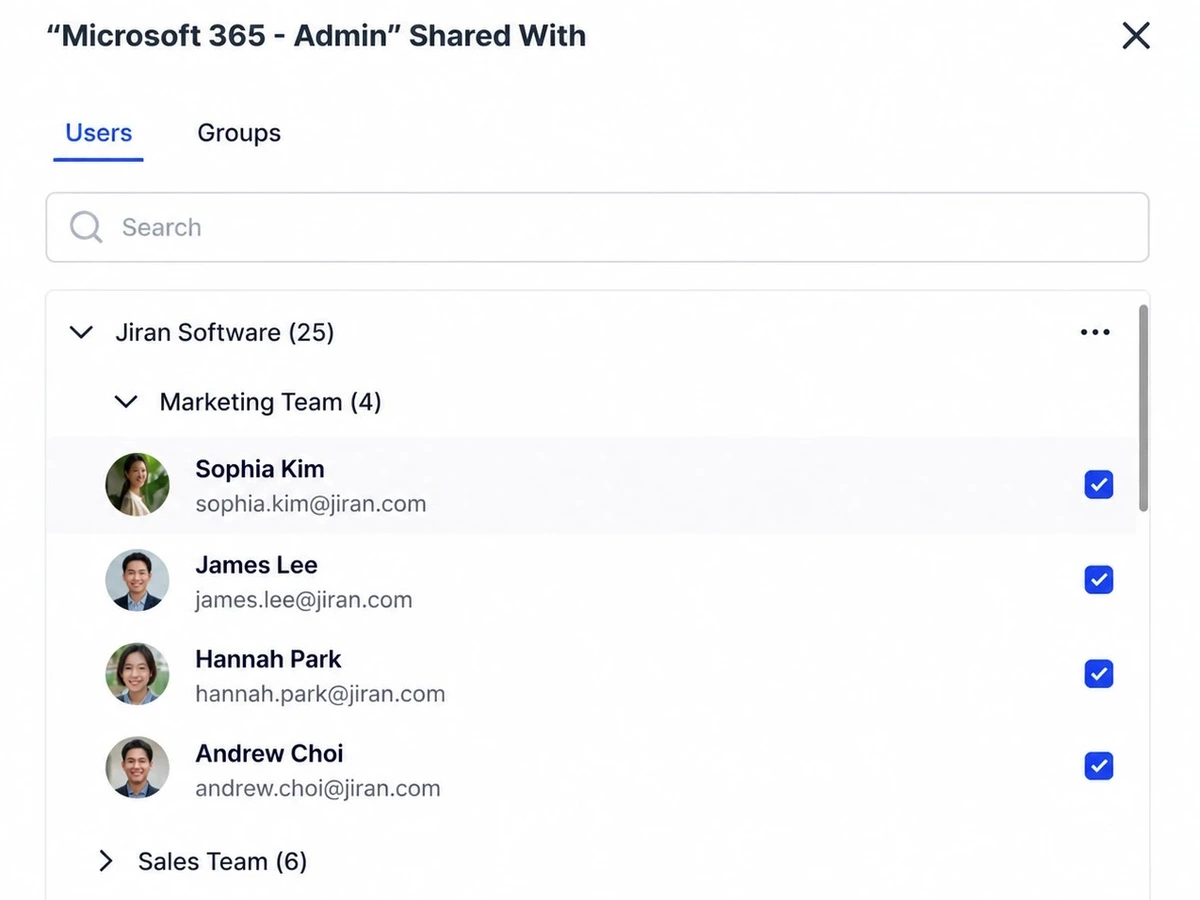Close the Shared With dialog
This screenshot has height=900, width=1200.
coord(1136,36)
